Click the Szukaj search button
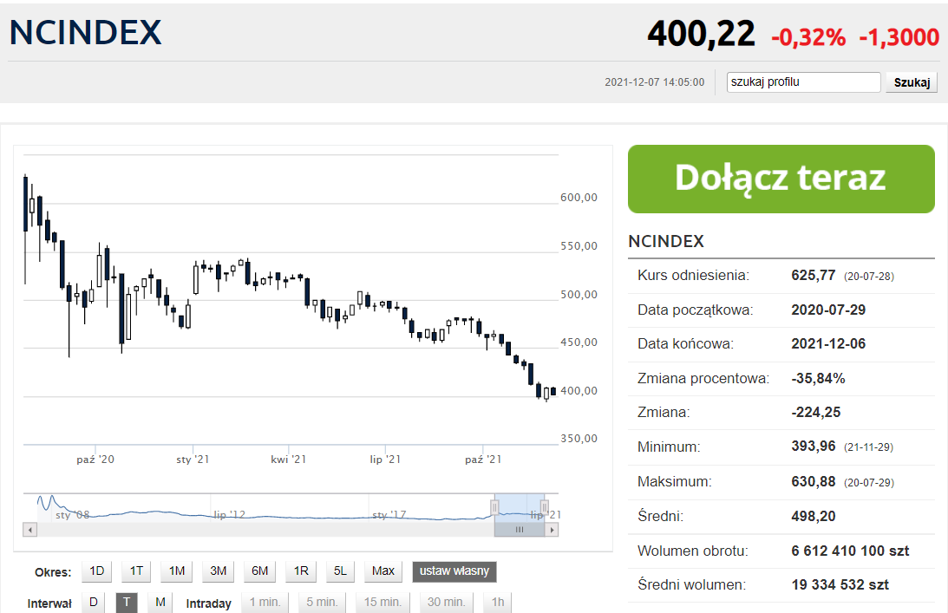This screenshot has width=948, height=613. 912,82
